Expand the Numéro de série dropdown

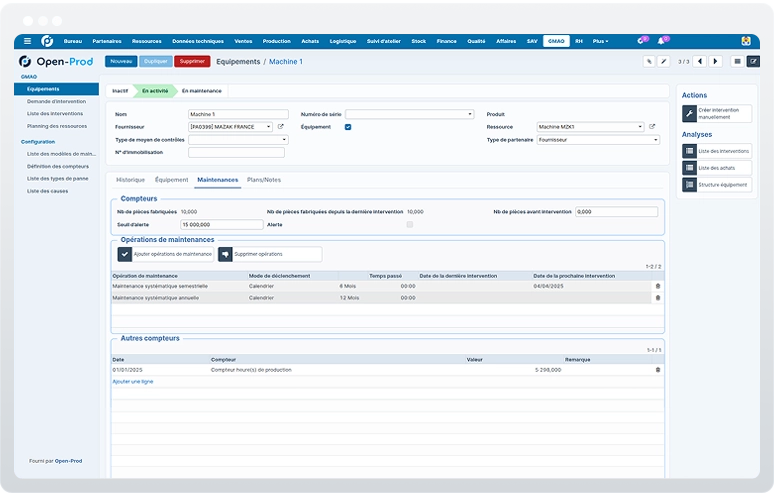coord(409,114)
